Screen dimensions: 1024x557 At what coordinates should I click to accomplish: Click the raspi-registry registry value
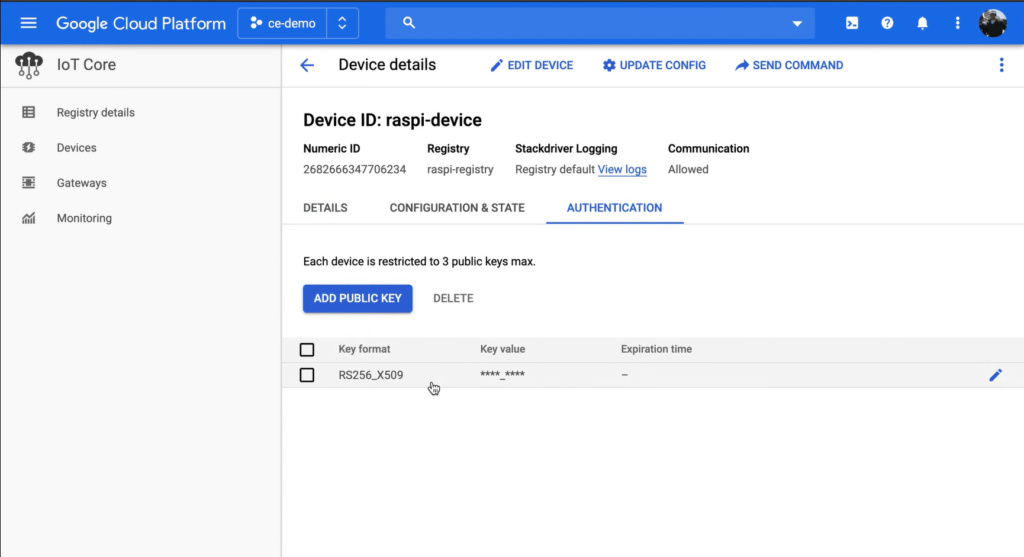click(x=460, y=169)
